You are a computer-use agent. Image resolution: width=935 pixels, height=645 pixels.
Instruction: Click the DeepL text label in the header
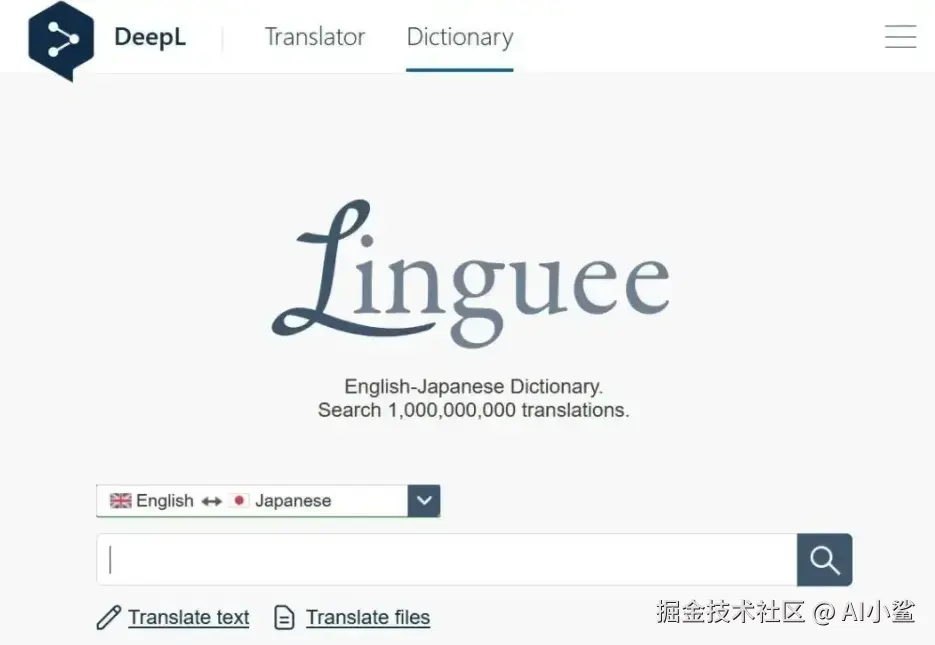pos(150,37)
